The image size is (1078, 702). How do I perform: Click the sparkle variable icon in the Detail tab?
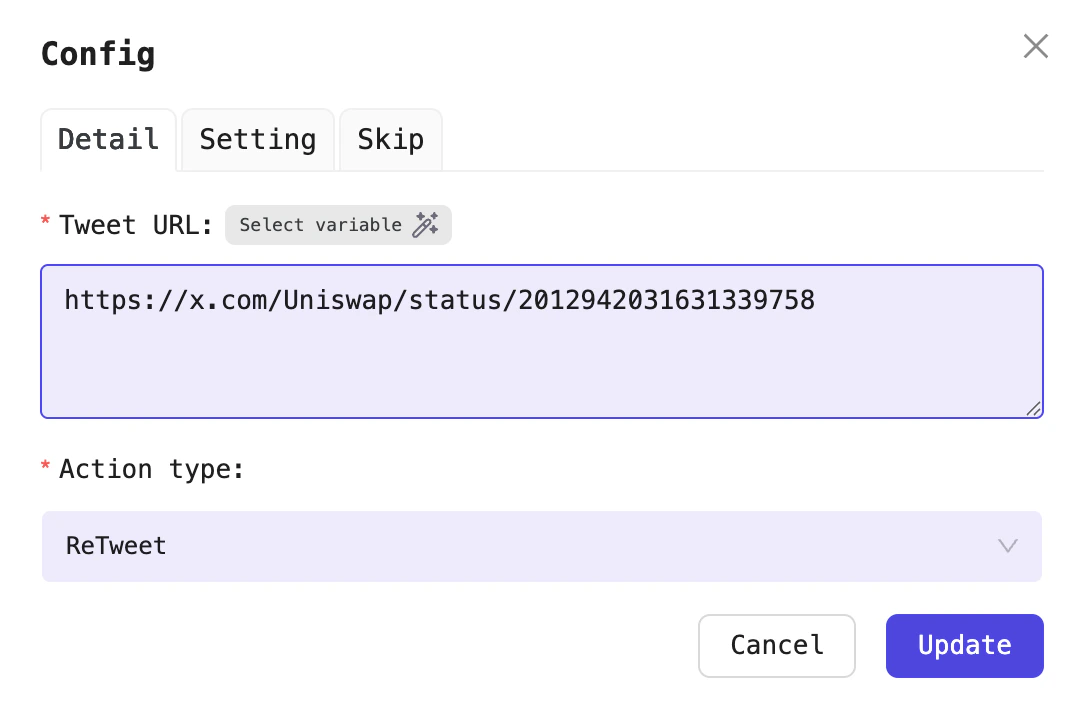[x=427, y=224]
